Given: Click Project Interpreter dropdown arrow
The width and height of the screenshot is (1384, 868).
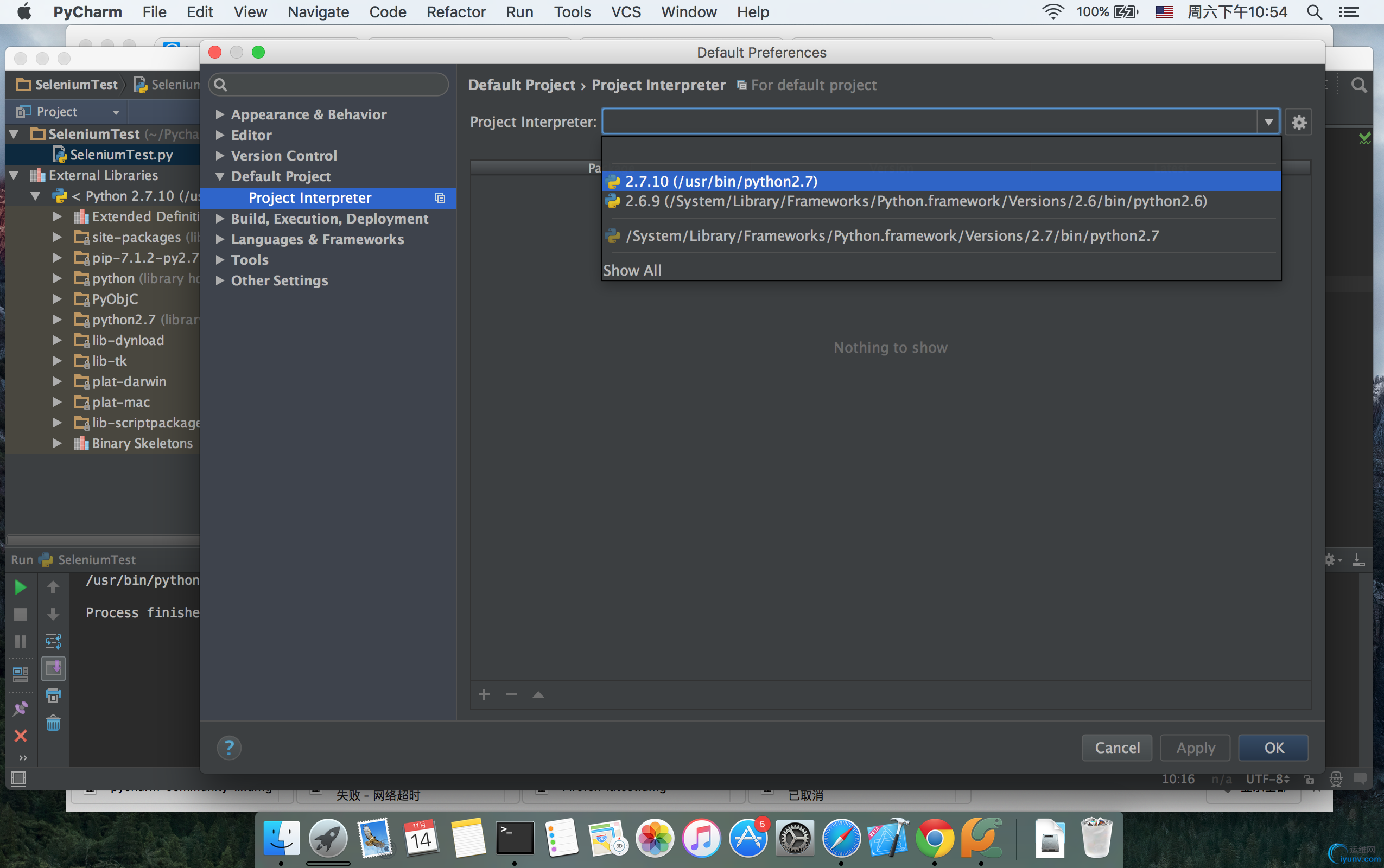Looking at the screenshot, I should (1268, 122).
